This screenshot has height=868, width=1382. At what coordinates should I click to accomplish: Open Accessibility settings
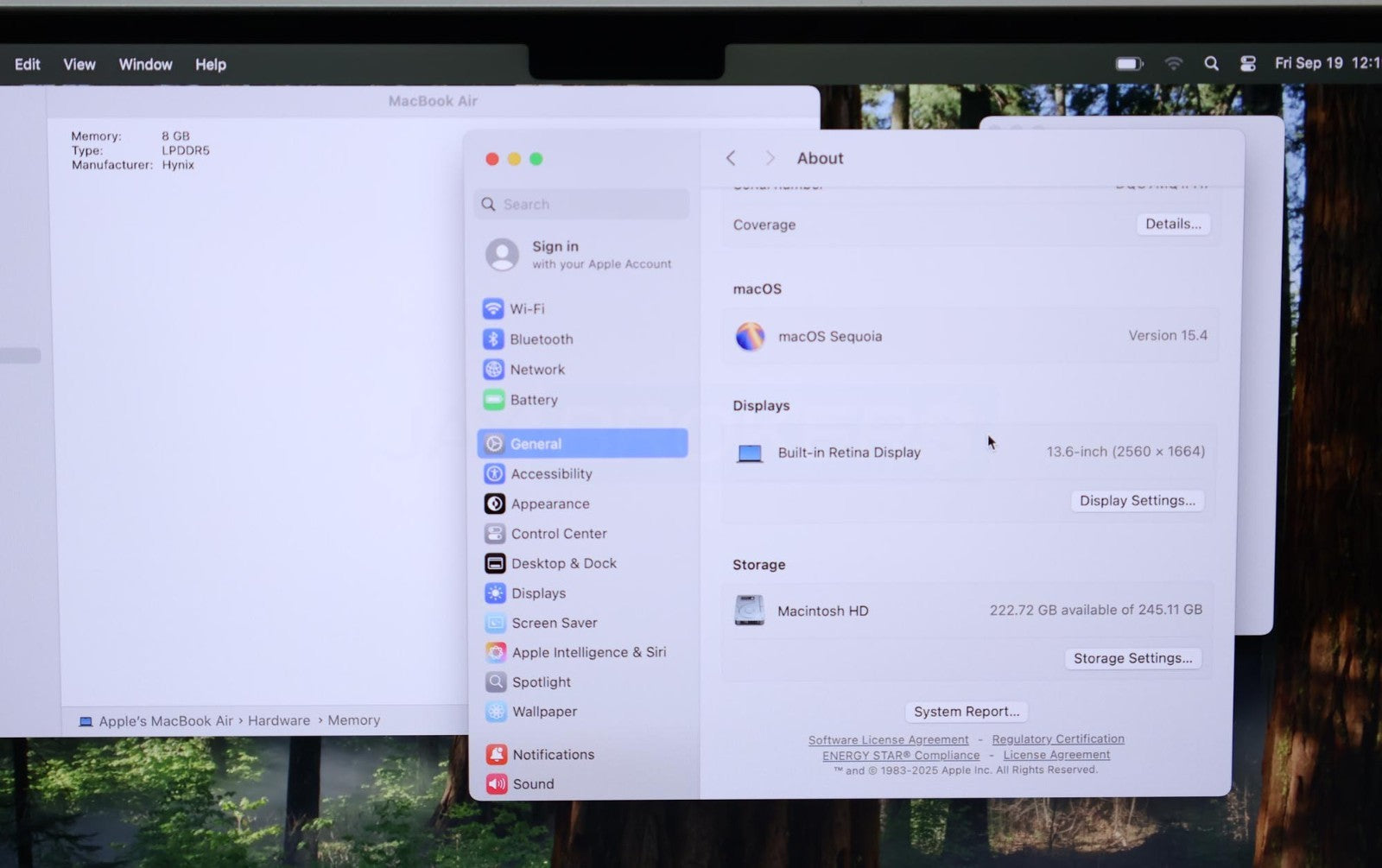550,474
